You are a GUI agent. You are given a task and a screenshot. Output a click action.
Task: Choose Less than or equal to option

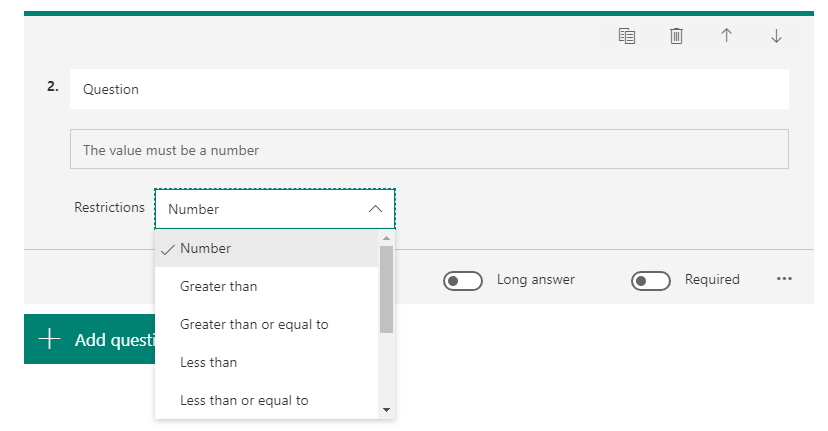click(x=267, y=400)
